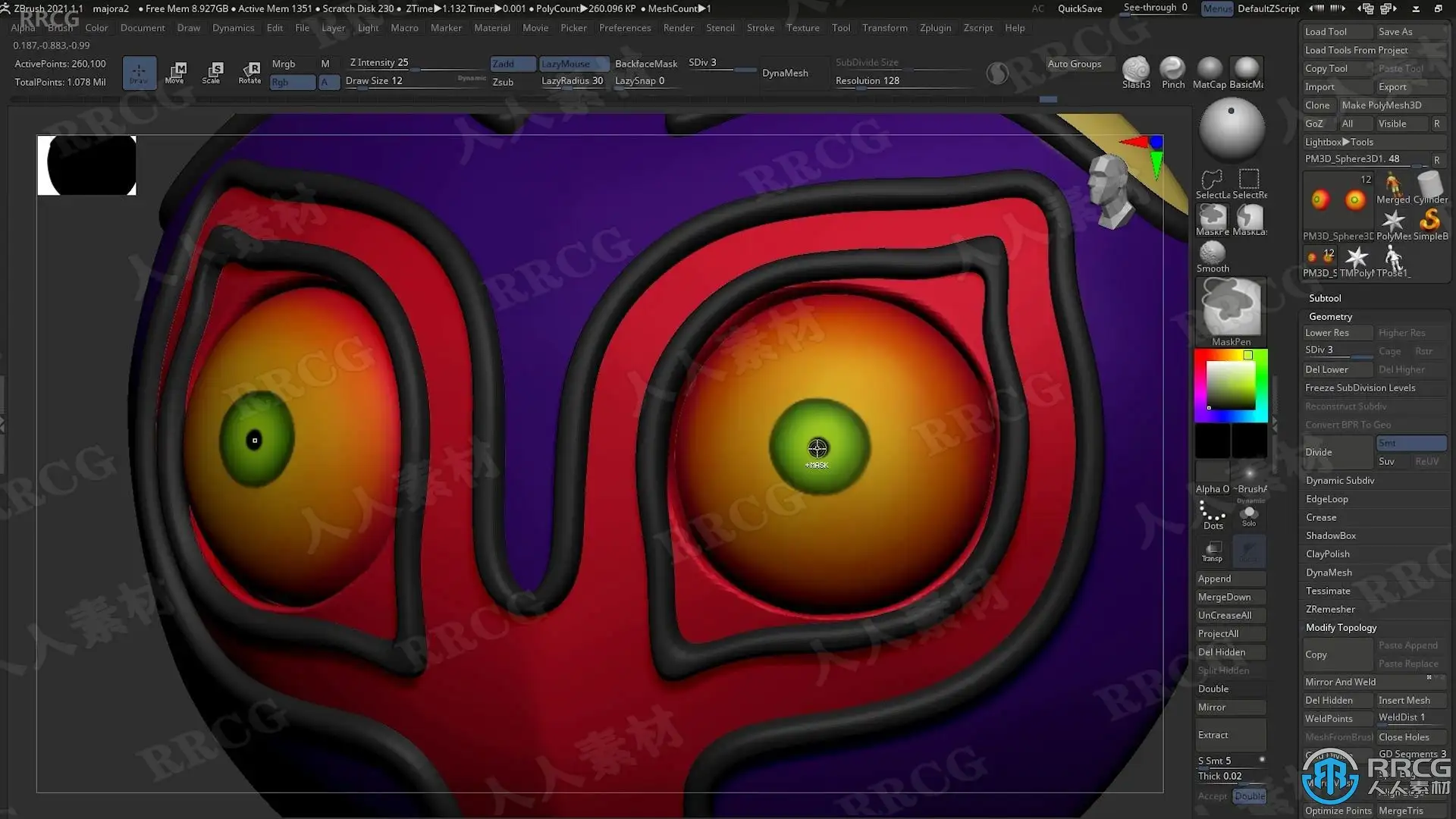Collapse the Geometry section
Screen dimensions: 1456x819
click(1330, 316)
